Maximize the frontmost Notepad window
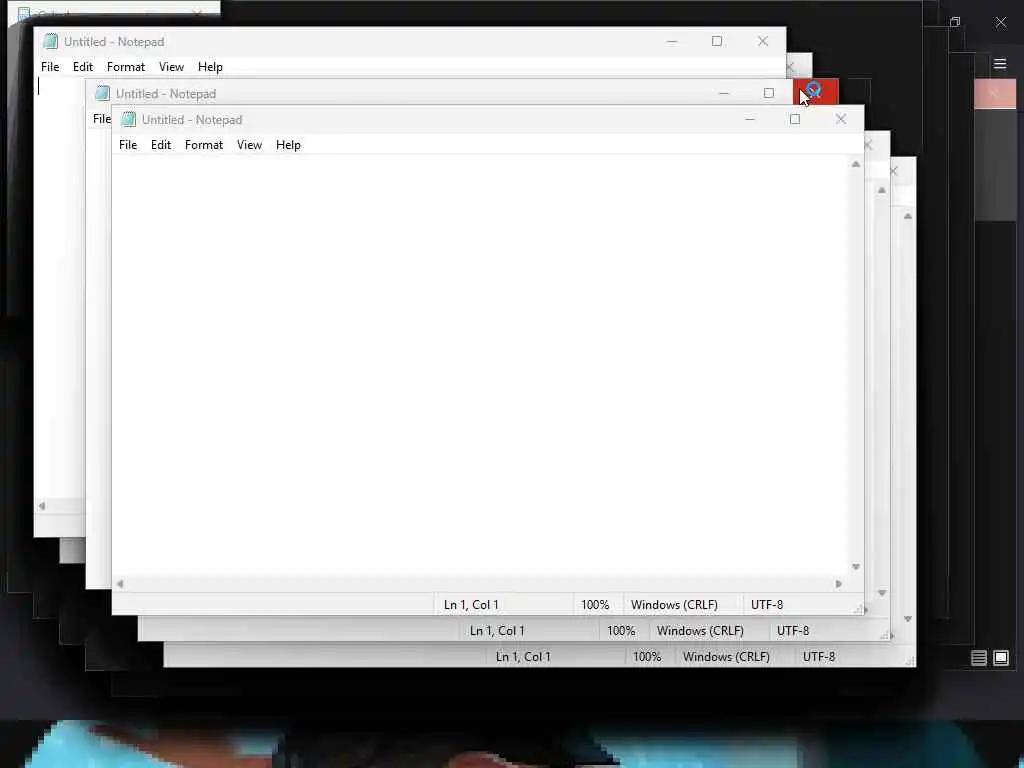This screenshot has height=768, width=1024. (795, 120)
